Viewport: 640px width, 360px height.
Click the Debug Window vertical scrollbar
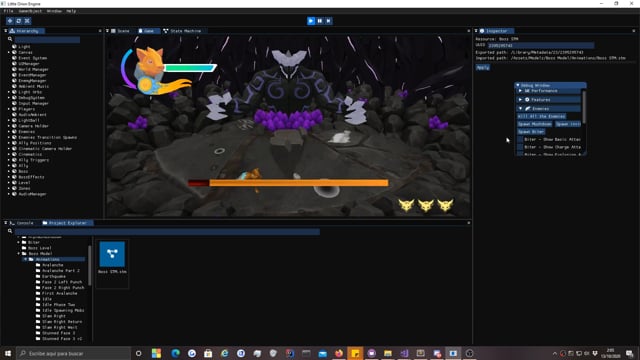coord(584,107)
